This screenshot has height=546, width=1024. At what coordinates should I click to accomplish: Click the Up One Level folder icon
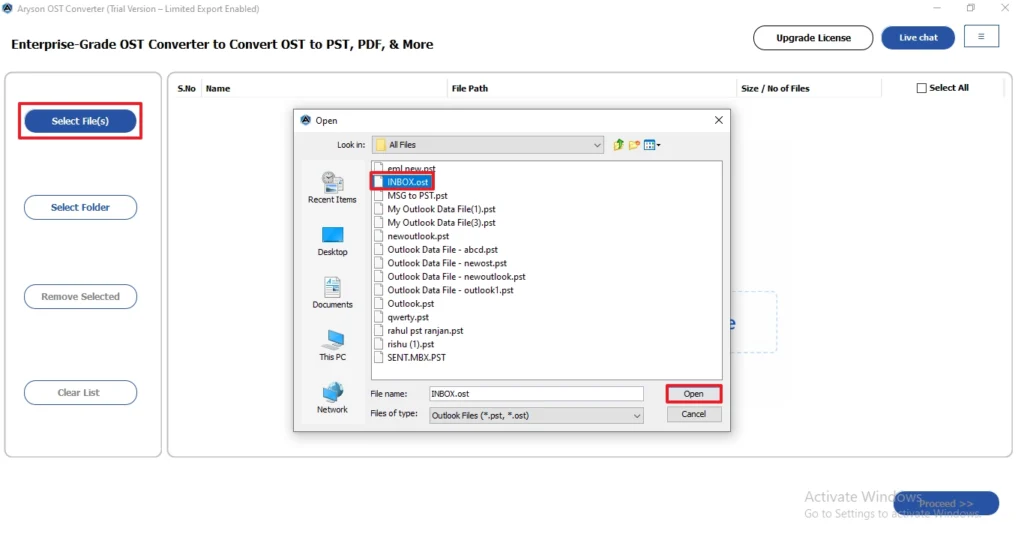click(618, 145)
